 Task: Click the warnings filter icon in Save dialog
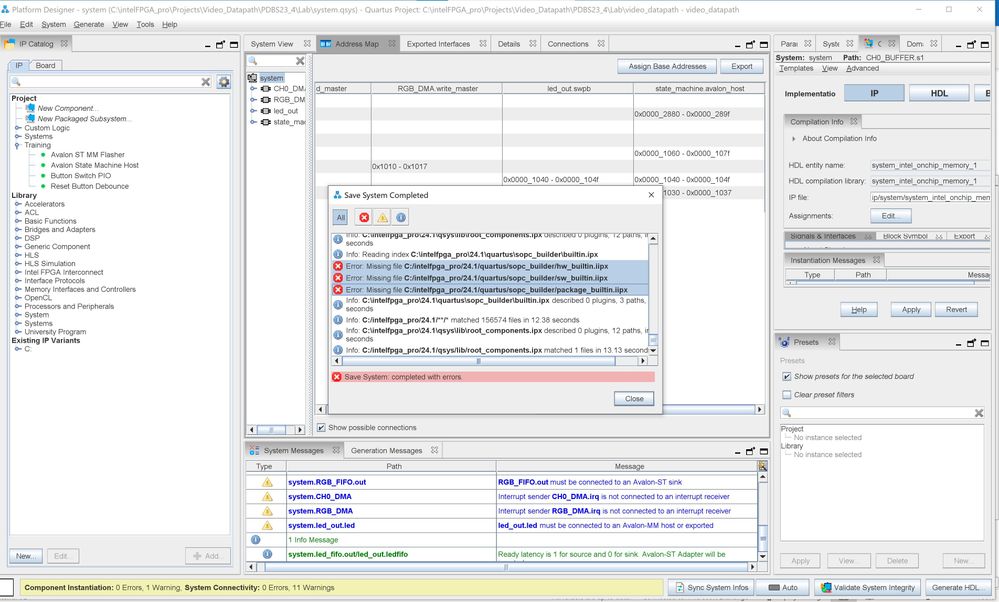point(382,217)
